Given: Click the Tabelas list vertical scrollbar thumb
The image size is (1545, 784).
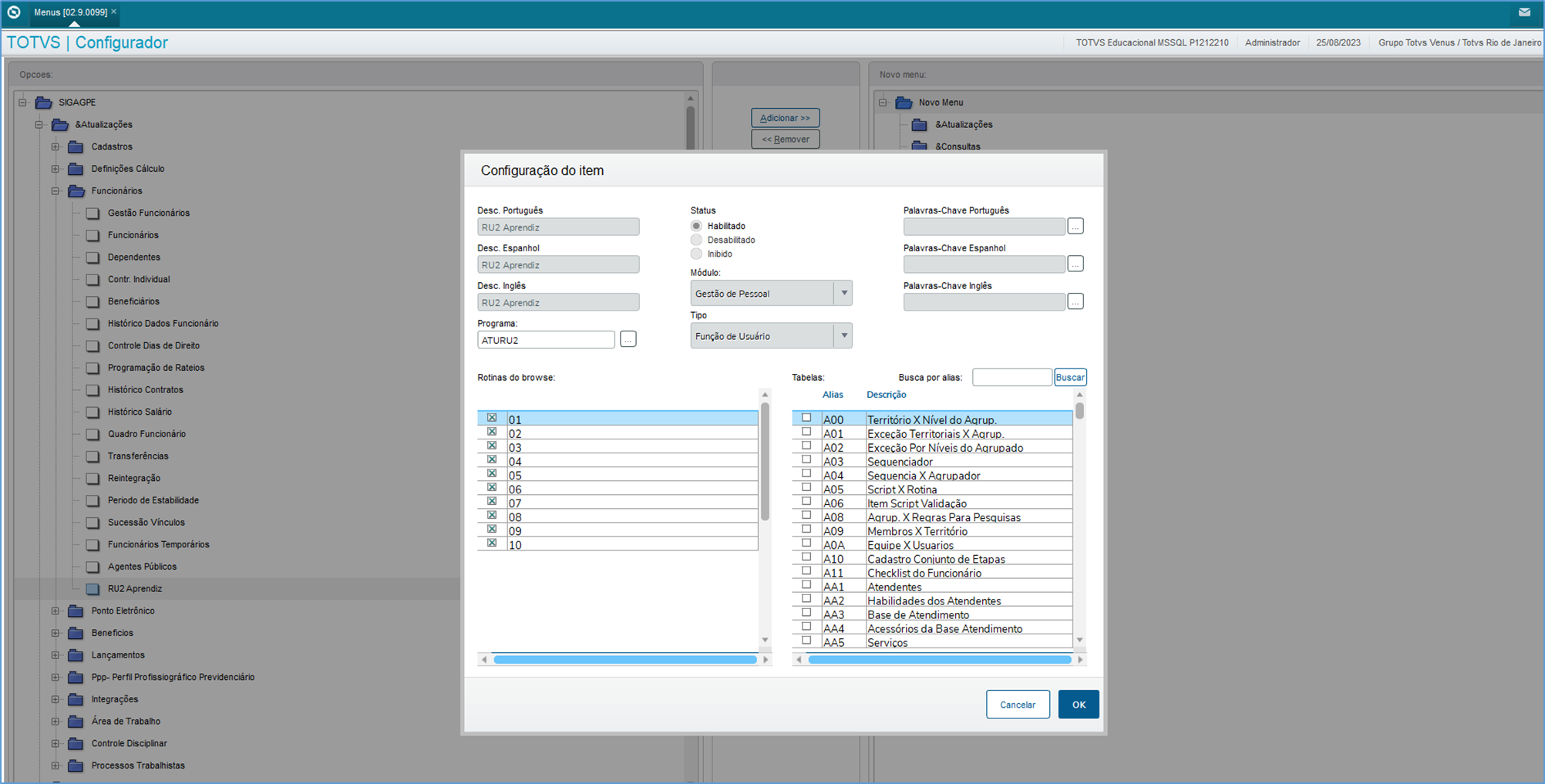Looking at the screenshot, I should coord(1079,409).
